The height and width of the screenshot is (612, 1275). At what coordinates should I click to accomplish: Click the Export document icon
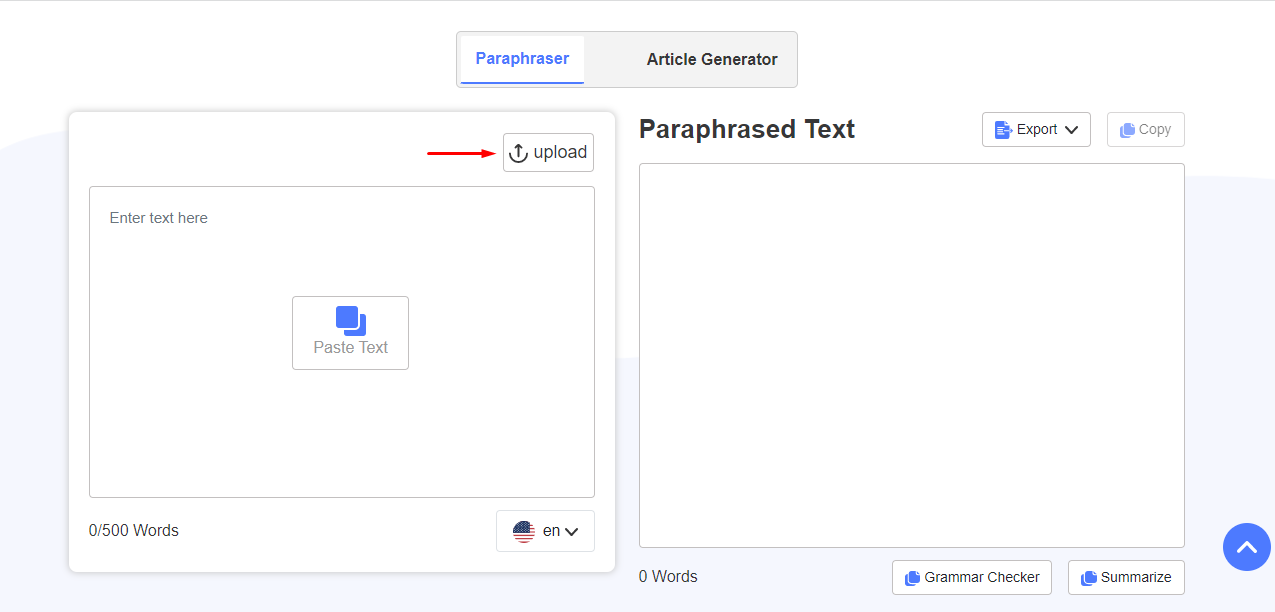(1003, 129)
